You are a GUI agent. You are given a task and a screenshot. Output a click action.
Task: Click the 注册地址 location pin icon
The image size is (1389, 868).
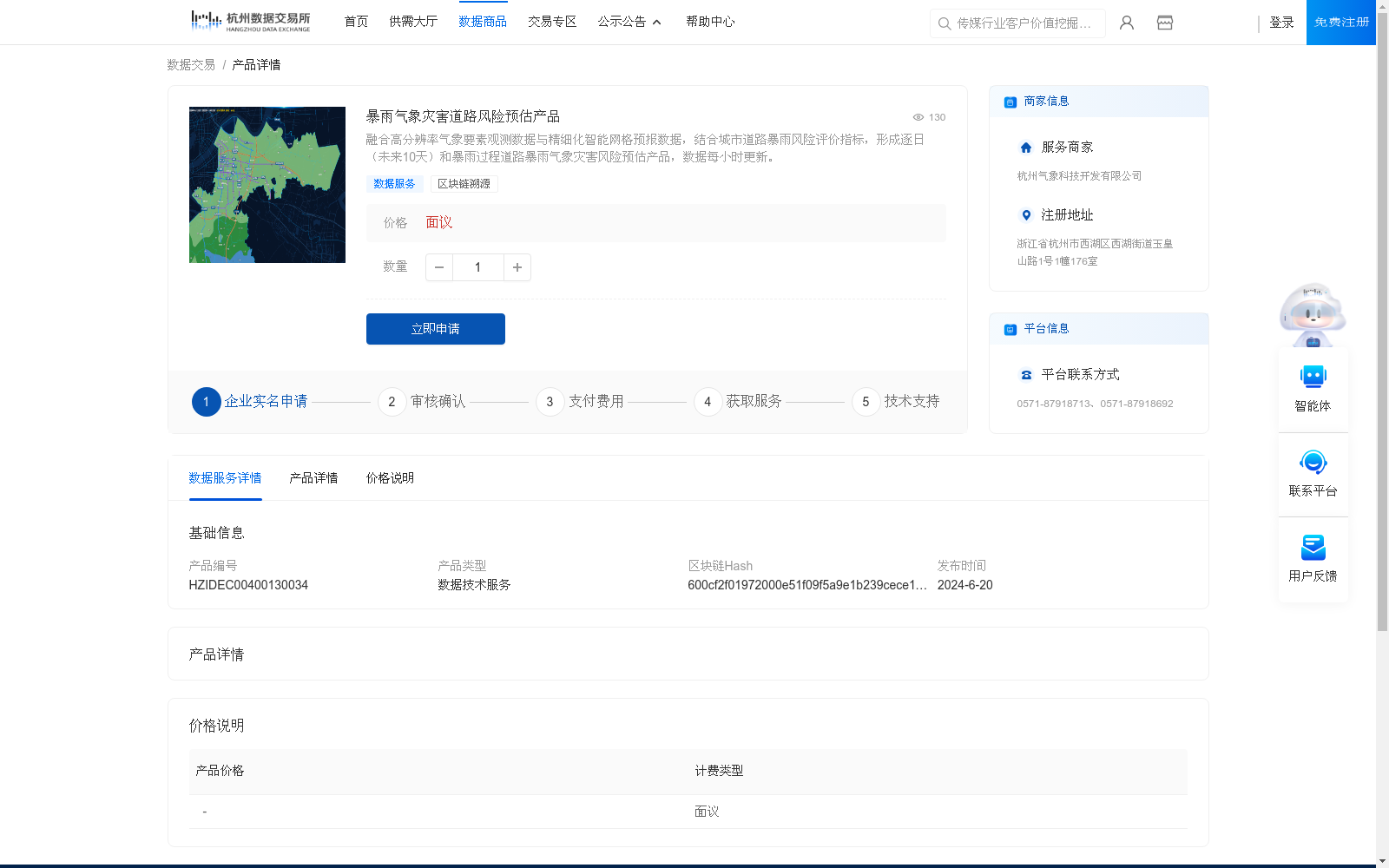[1026, 215]
